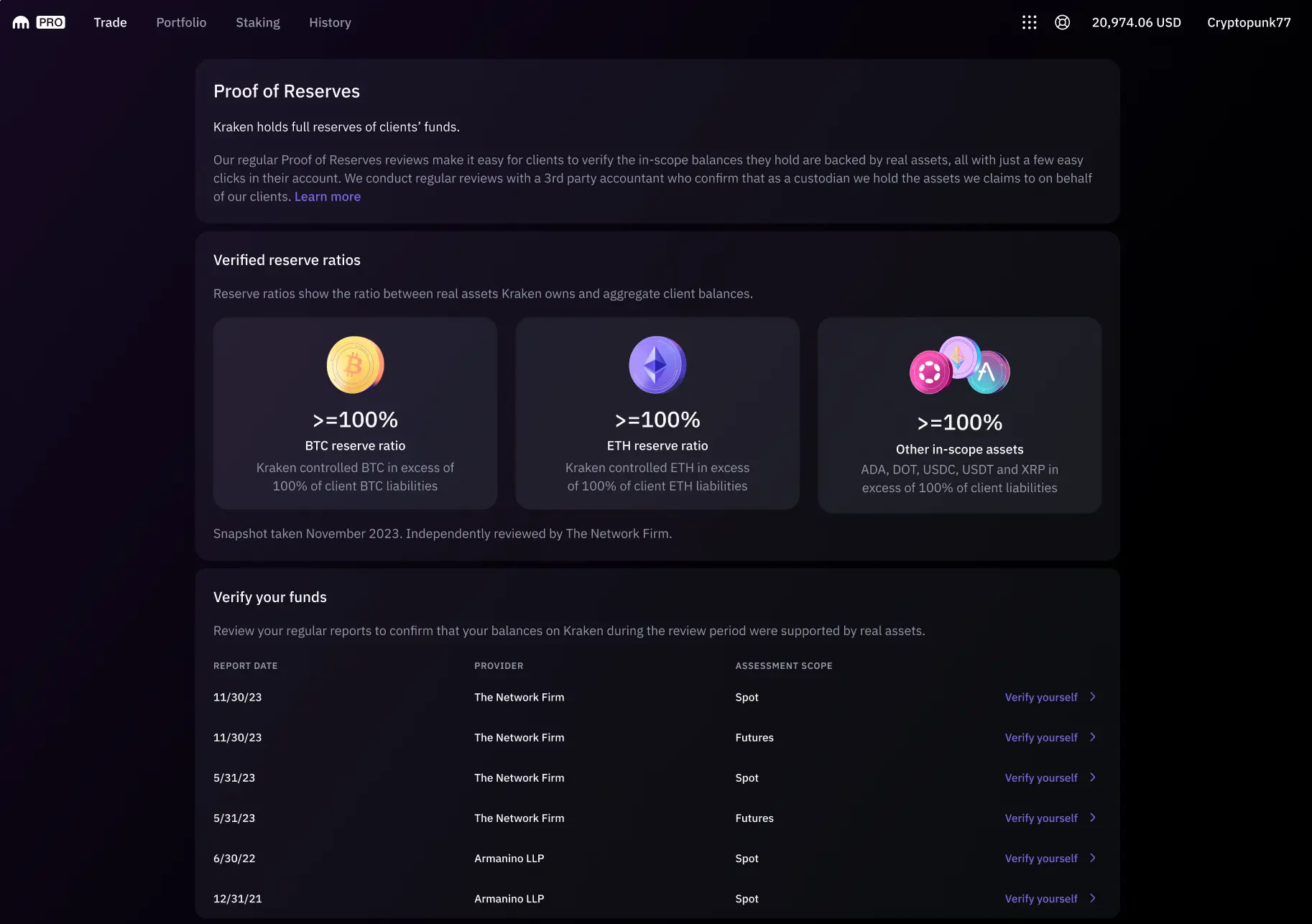Click the PRO badge next to the logo
Viewport: 1312px width, 924px height.
pos(50,22)
